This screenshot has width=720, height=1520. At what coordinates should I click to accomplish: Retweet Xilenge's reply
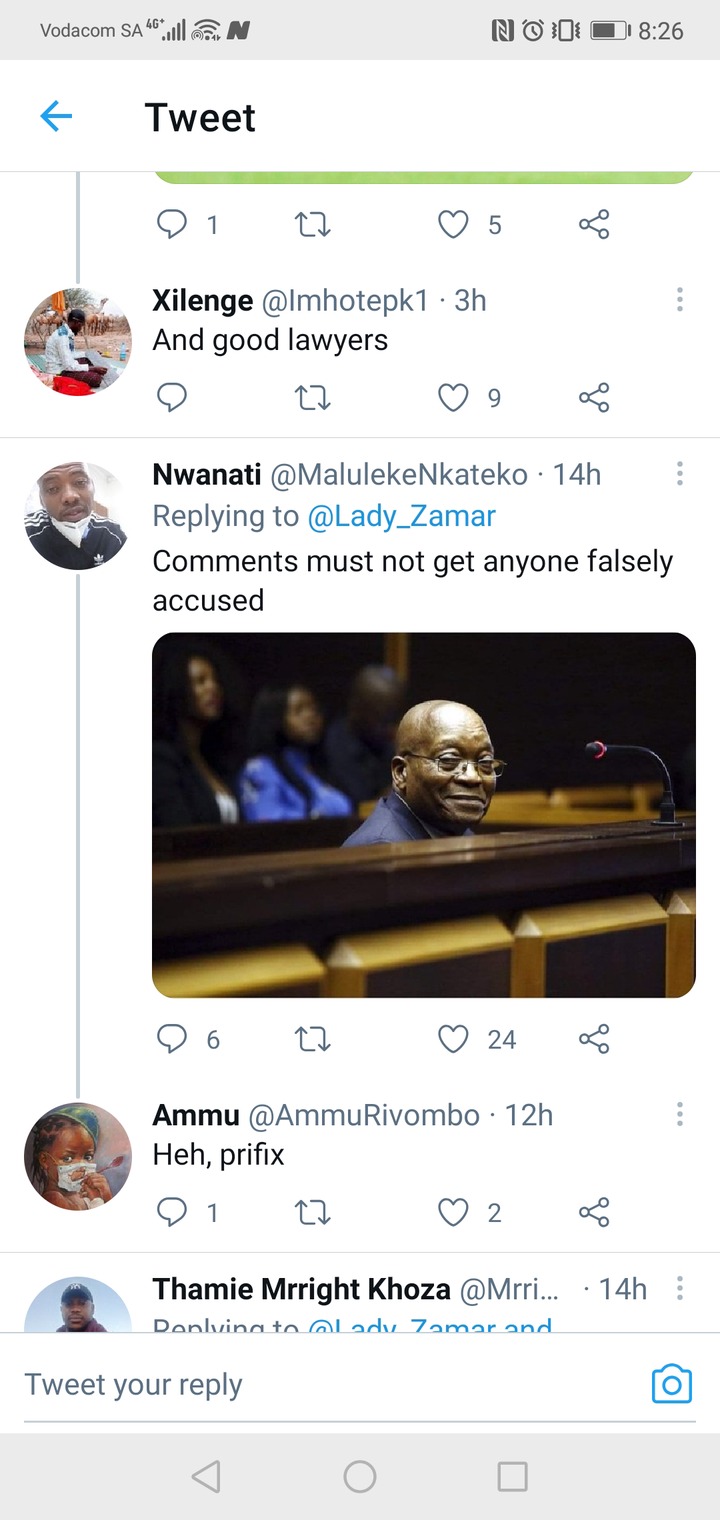pos(314,399)
